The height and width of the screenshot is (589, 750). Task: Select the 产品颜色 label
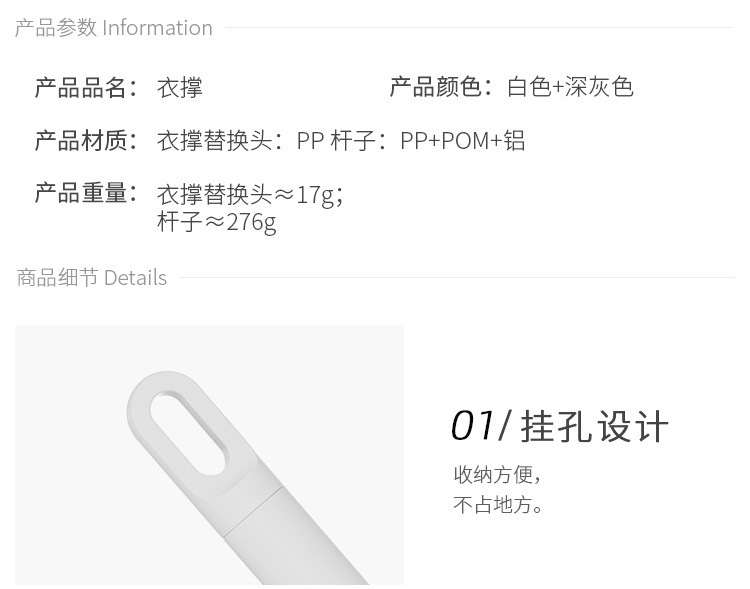click(440, 88)
